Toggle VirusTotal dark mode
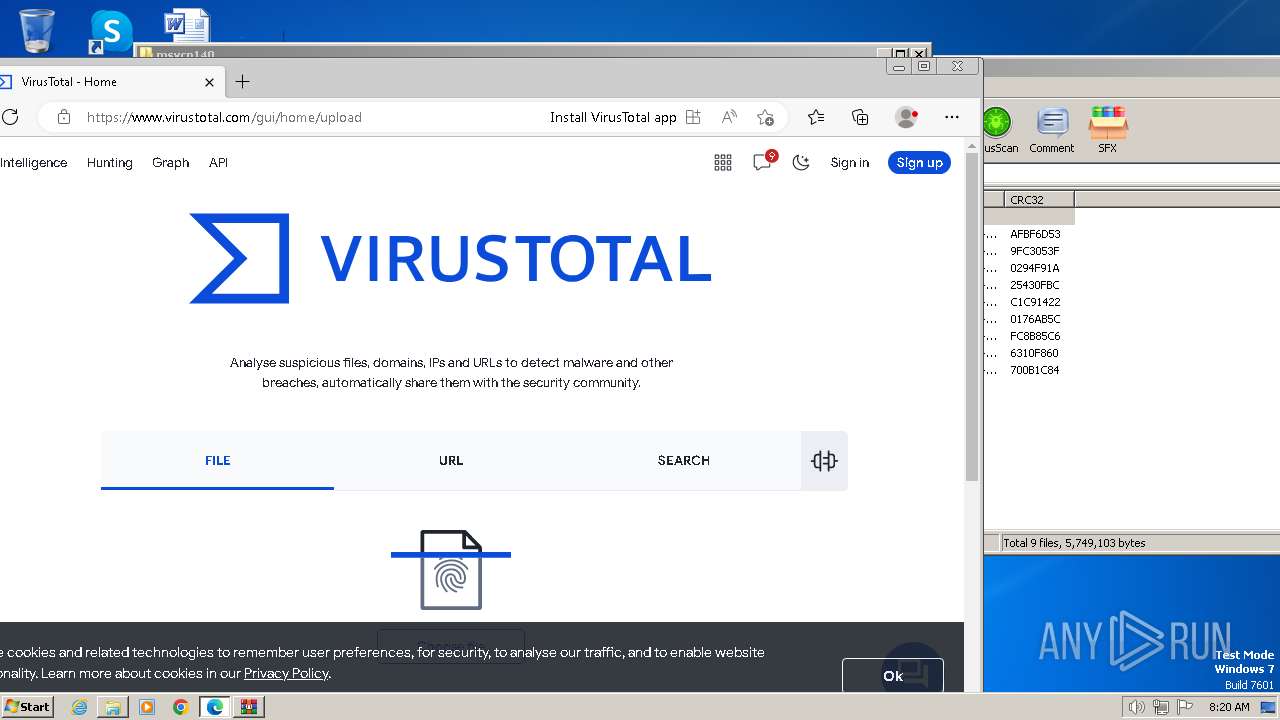Viewport: 1280px width, 720px height. [x=801, y=163]
